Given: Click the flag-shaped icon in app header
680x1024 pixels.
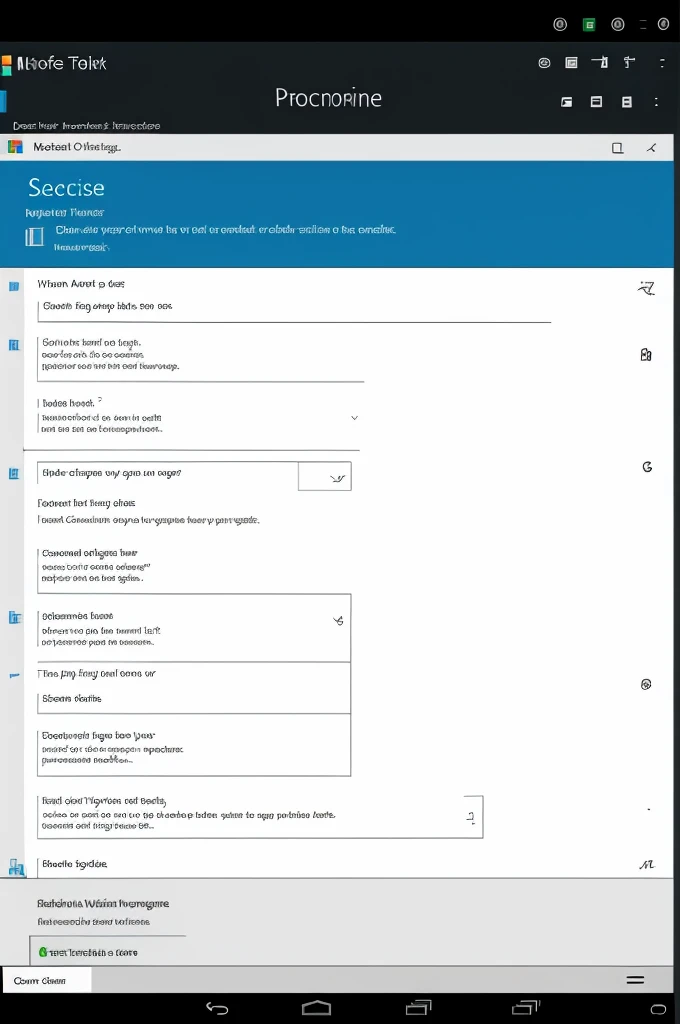Looking at the screenshot, I should 600,62.
